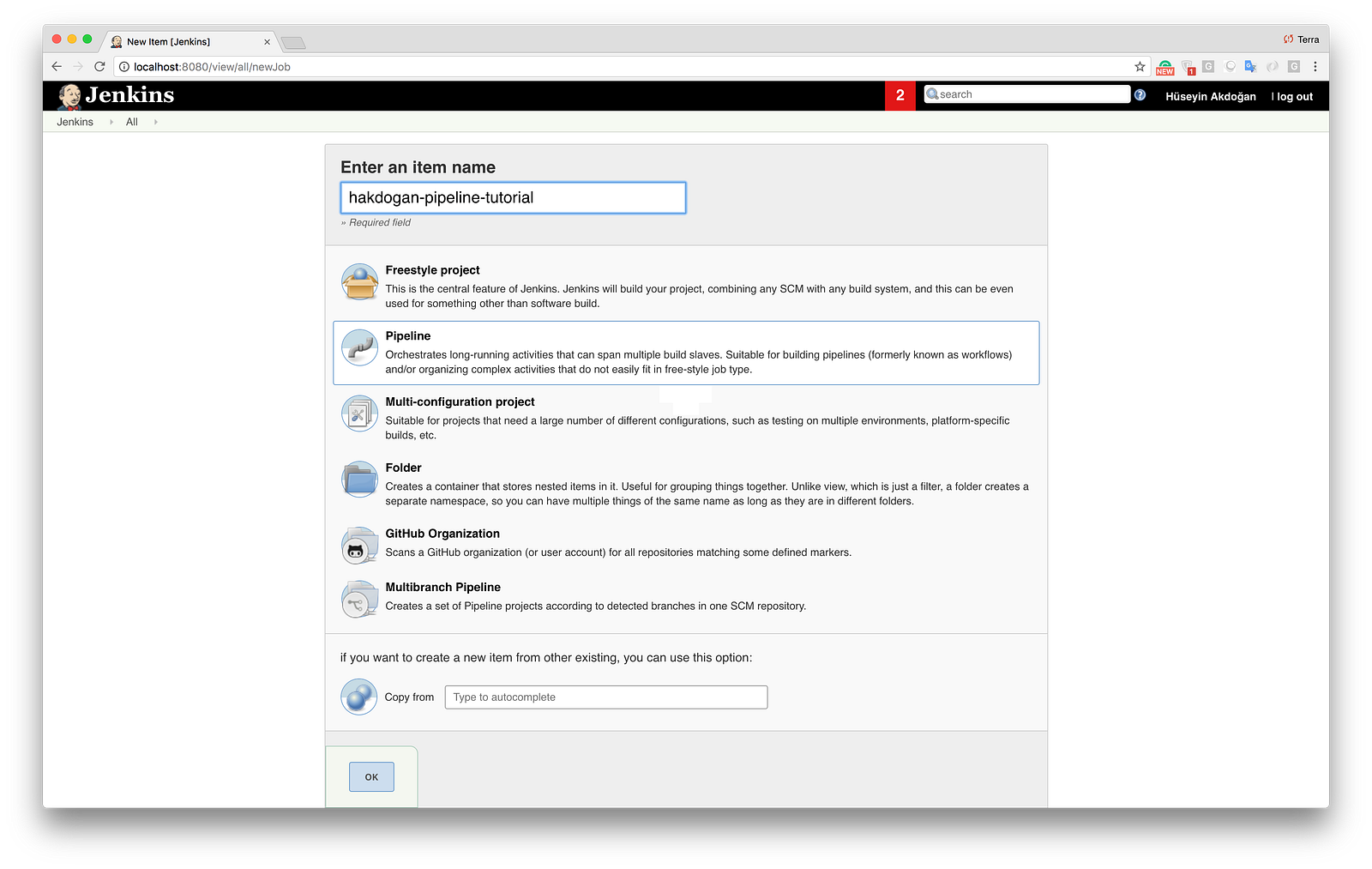
Task: Go back with browser back arrow
Action: click(x=57, y=67)
